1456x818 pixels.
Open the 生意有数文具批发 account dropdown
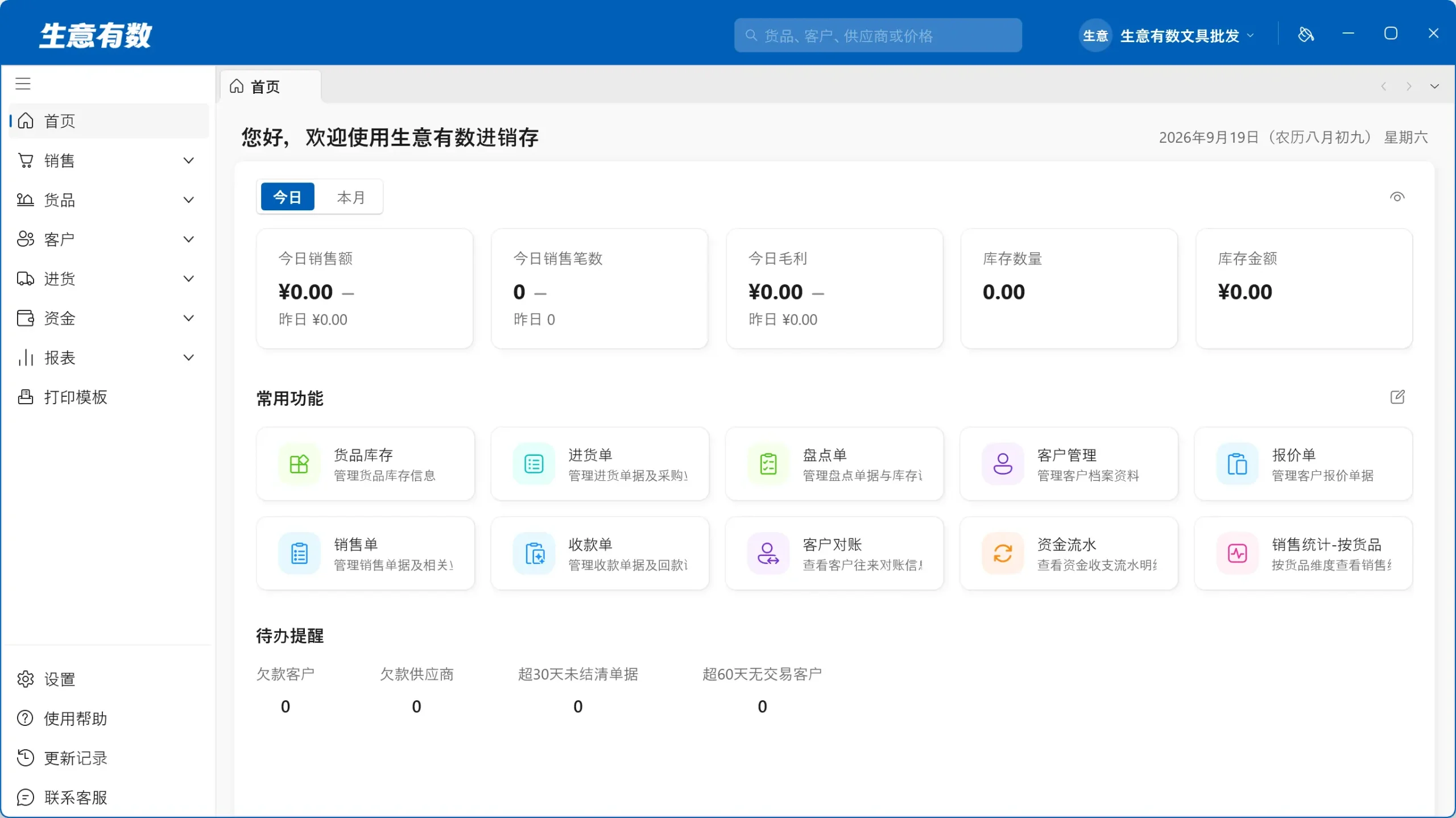click(1168, 36)
